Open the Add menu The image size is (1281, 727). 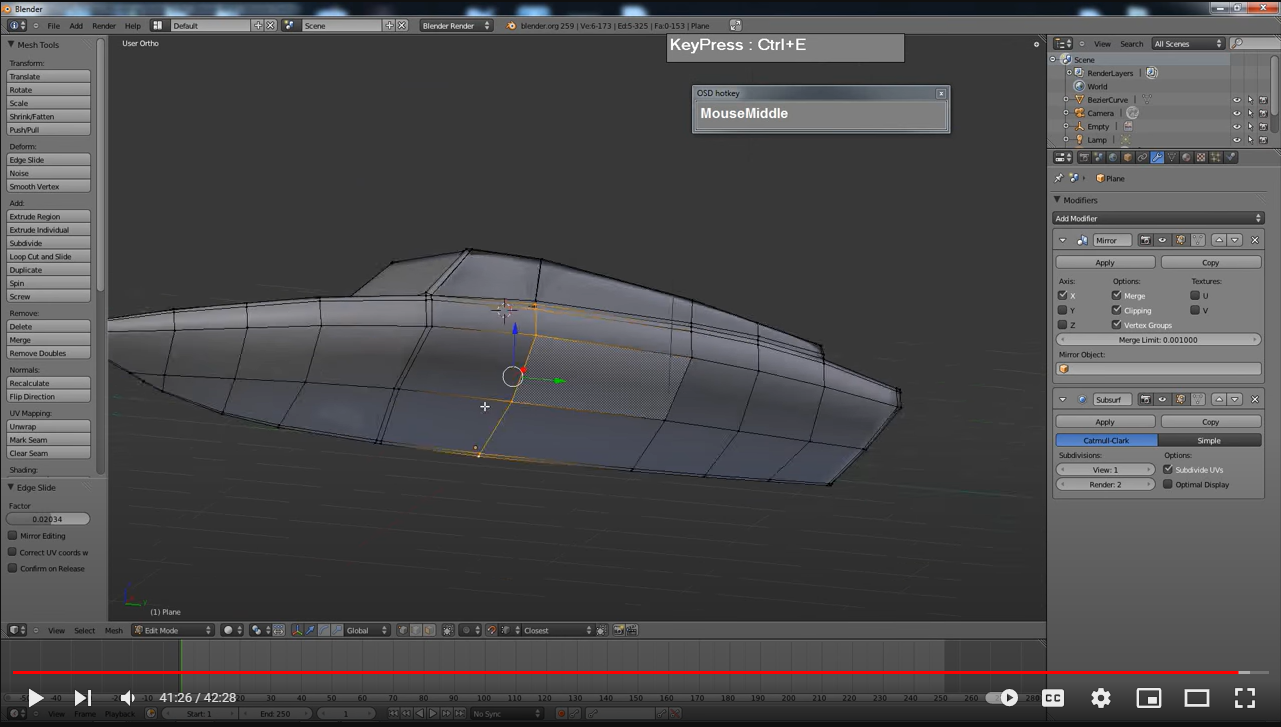(76, 26)
